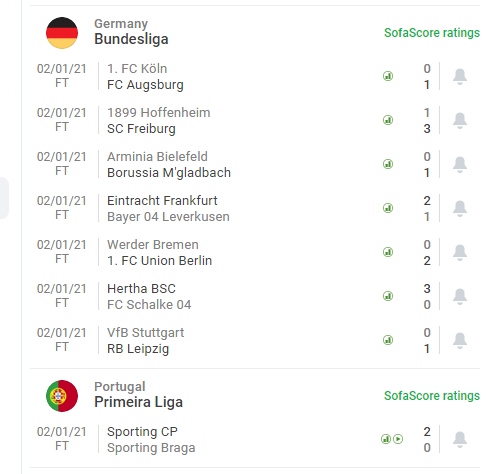This screenshot has height=474, width=486.
Task: Click bell icon for Stuttgart vs Leipzig
Action: click(460, 340)
